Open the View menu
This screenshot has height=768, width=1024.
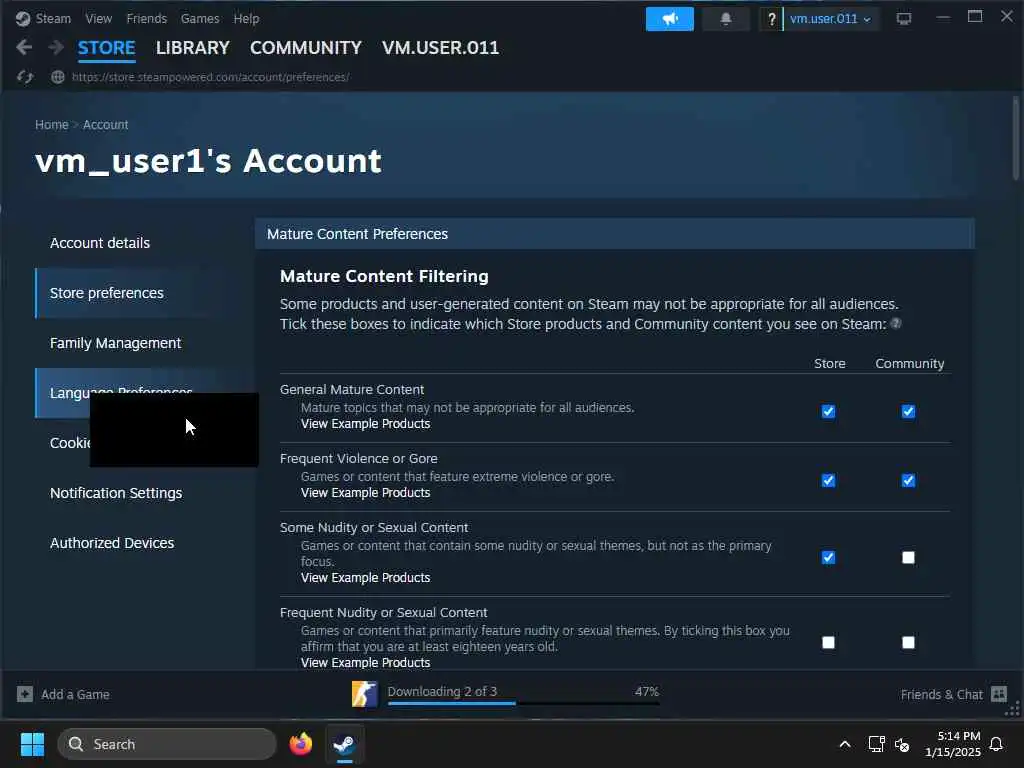99,19
